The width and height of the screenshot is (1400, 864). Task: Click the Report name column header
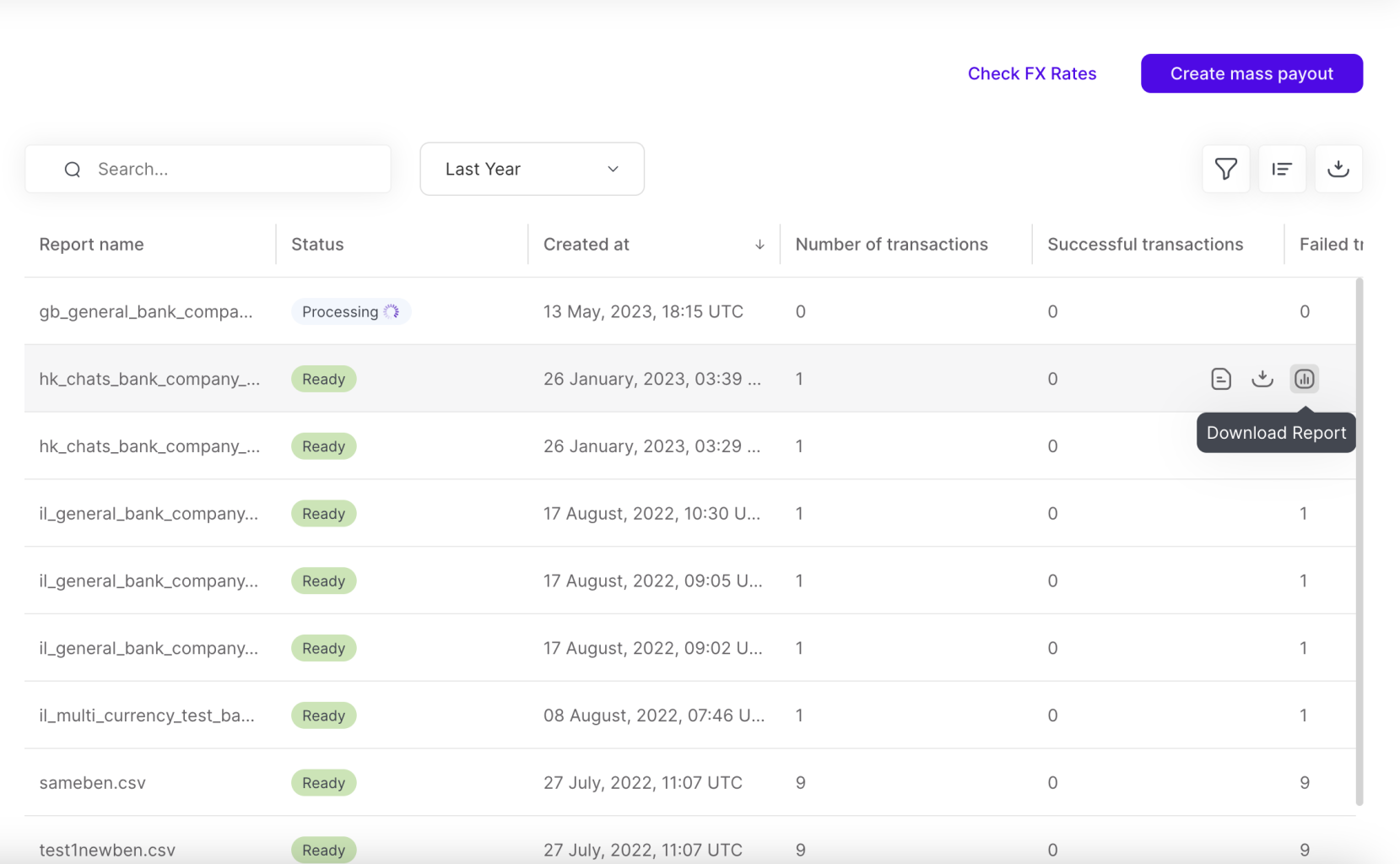[x=91, y=245]
